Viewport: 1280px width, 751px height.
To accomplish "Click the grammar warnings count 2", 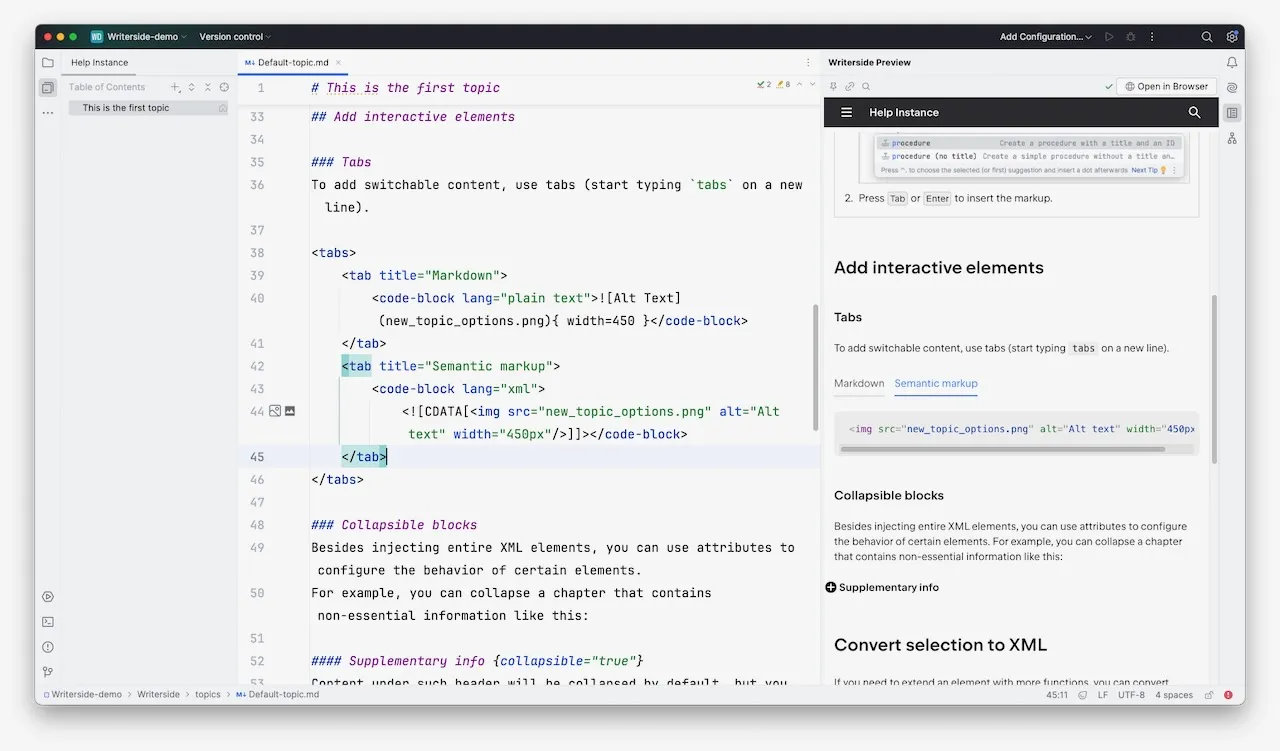I will click(765, 86).
